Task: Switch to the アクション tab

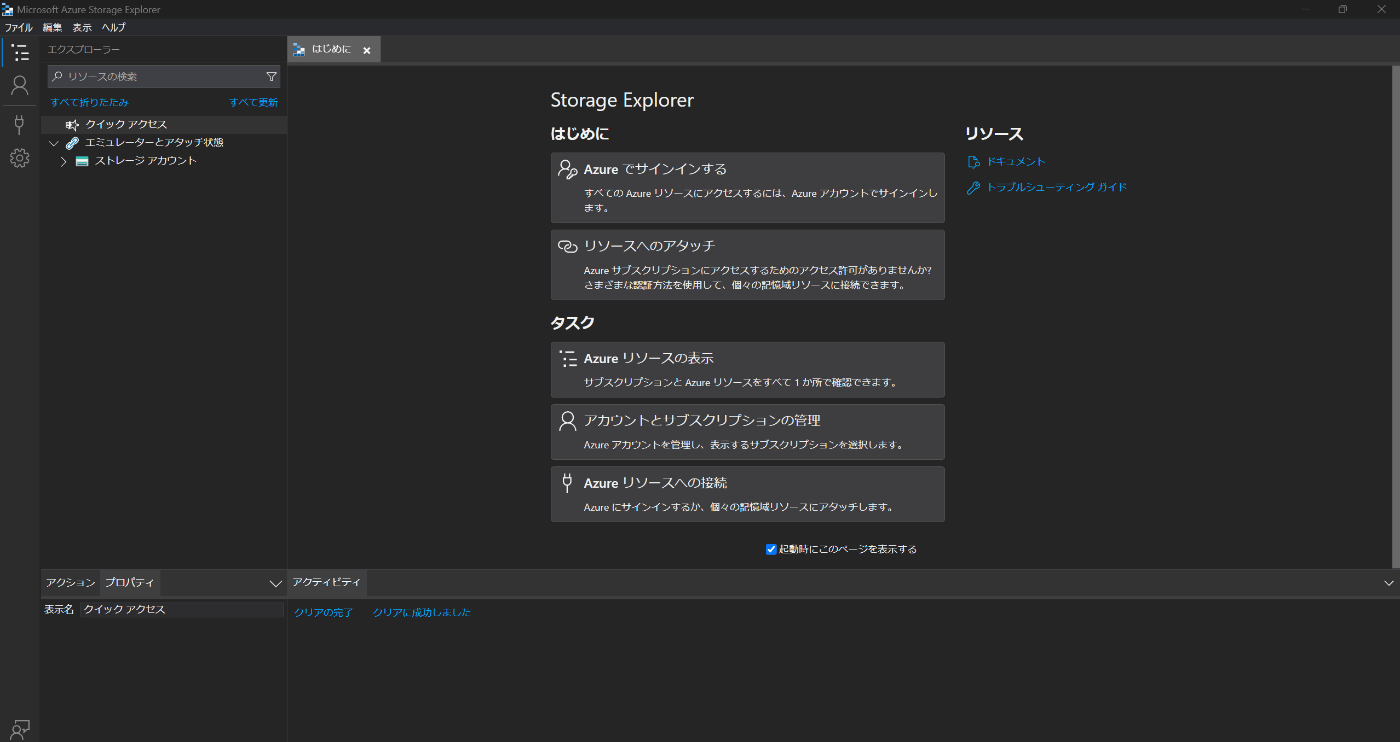Action: 70,583
